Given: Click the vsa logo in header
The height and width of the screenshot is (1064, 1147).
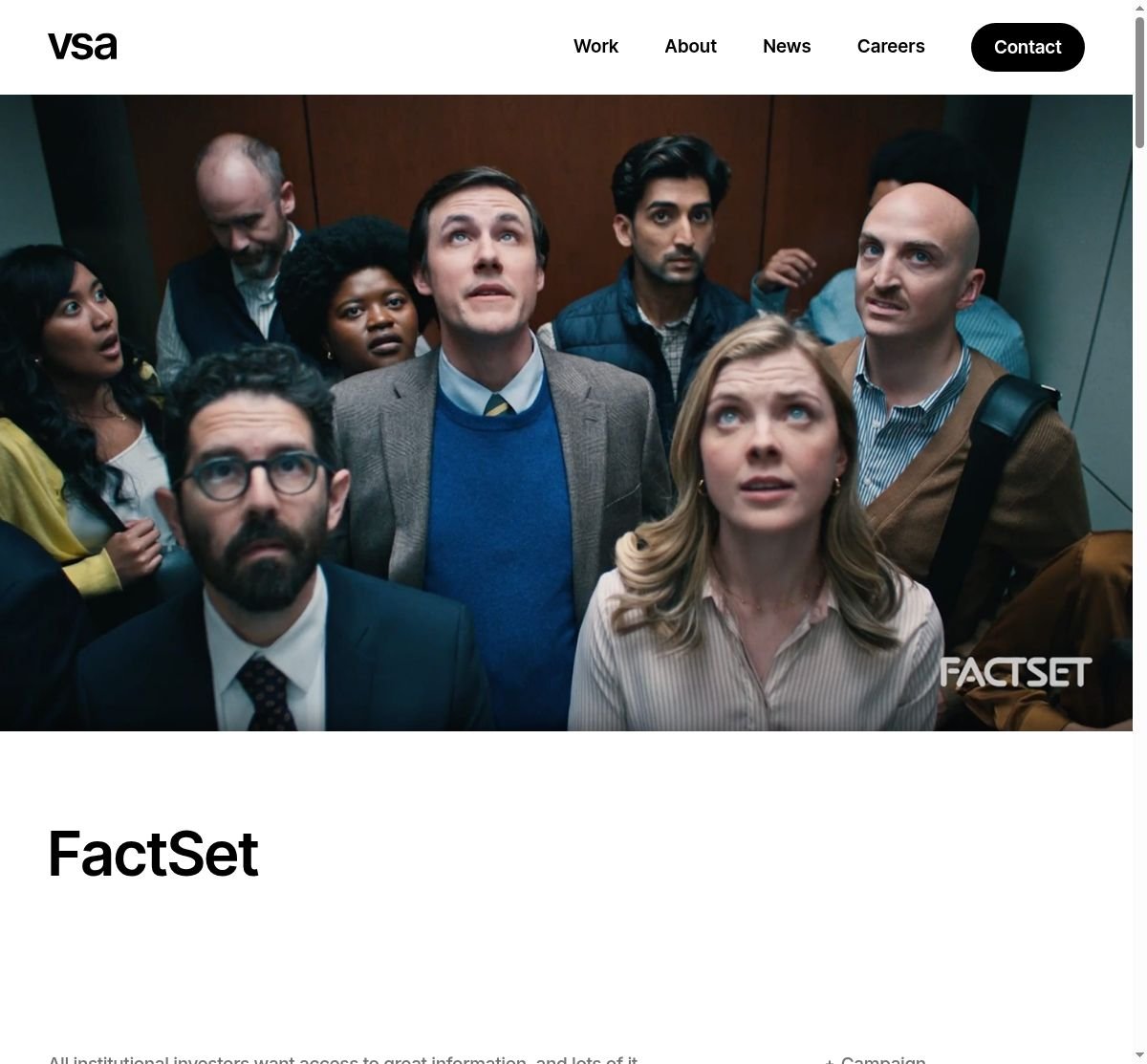Looking at the screenshot, I should coord(82,46).
